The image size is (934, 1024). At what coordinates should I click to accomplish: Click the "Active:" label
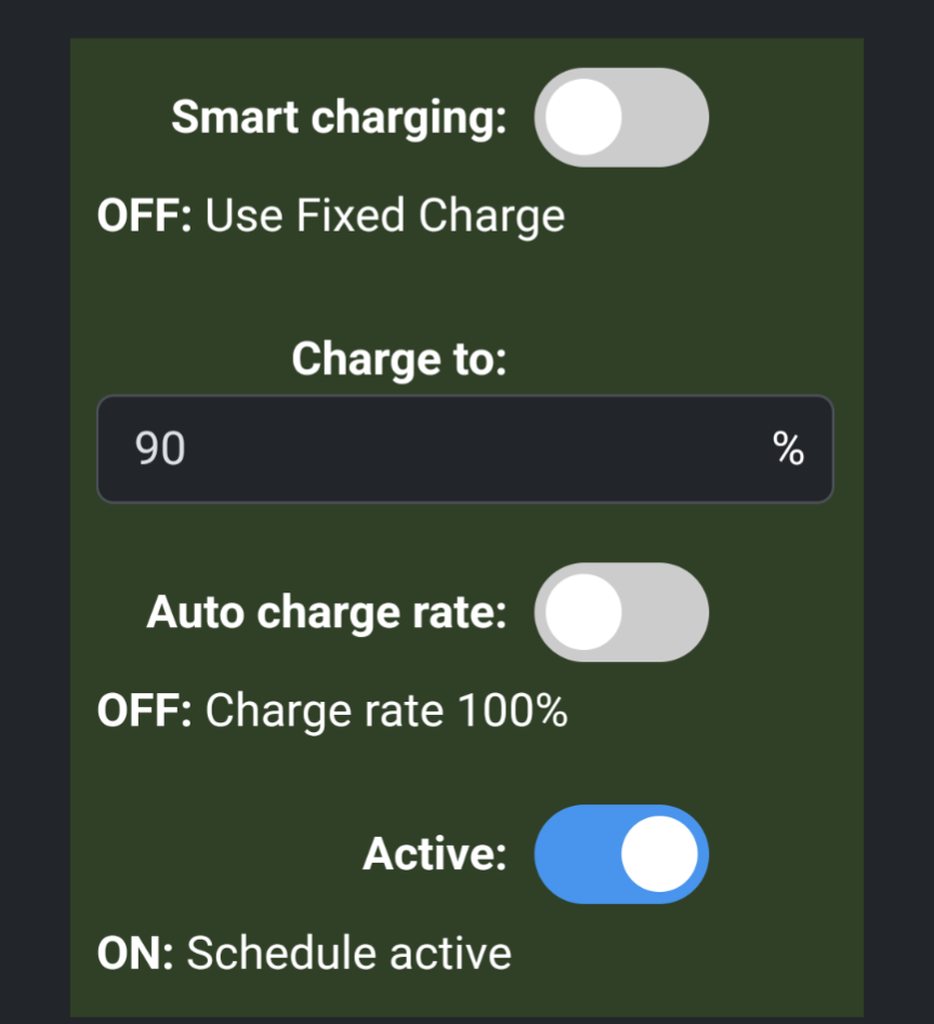[x=434, y=854]
